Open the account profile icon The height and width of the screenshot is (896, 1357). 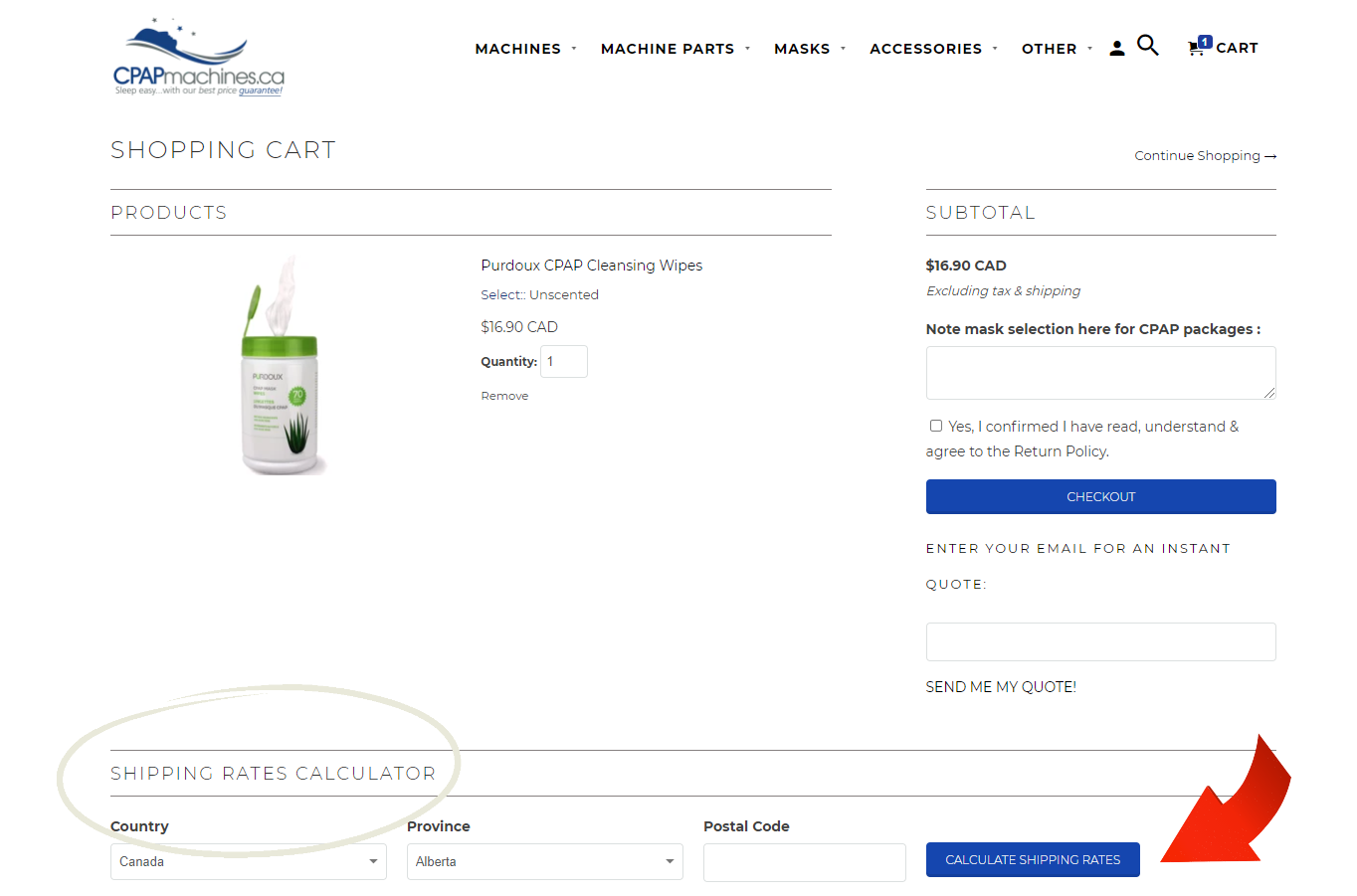pyautogui.click(x=1116, y=48)
